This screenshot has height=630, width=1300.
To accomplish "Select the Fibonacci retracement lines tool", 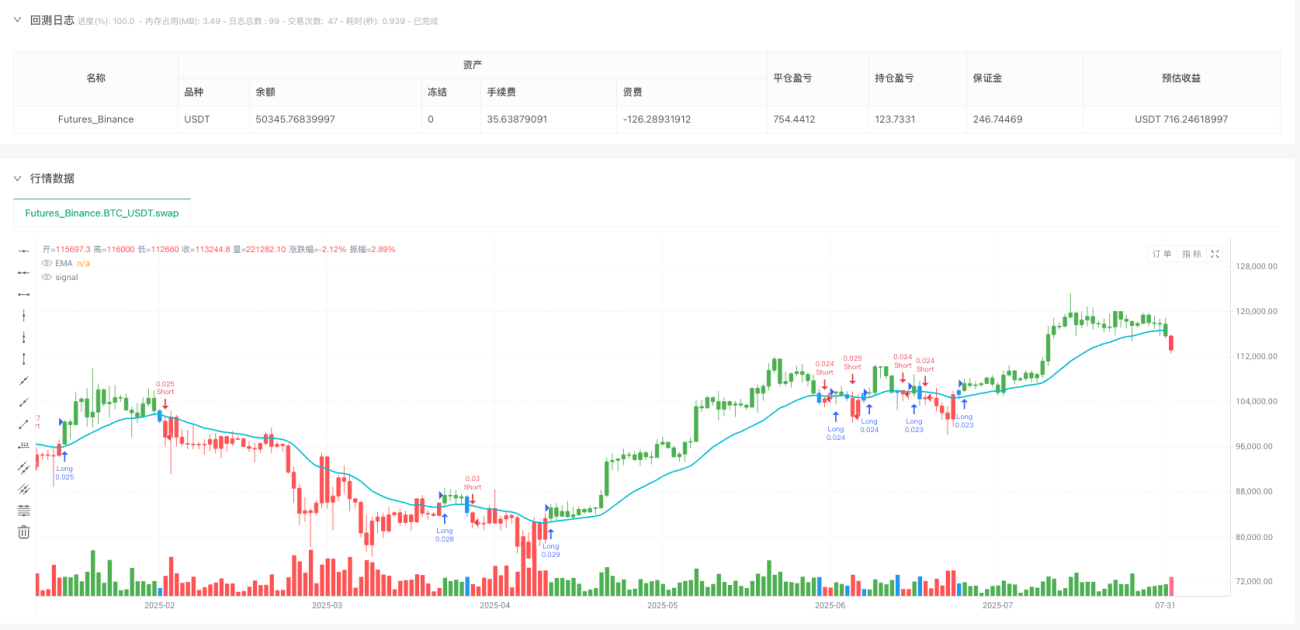I will coord(24,510).
